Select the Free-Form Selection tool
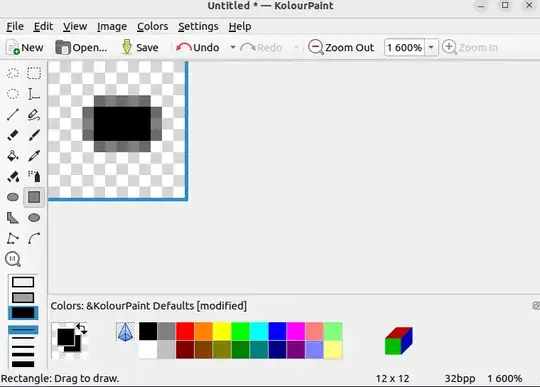The width and height of the screenshot is (540, 387). (13, 73)
